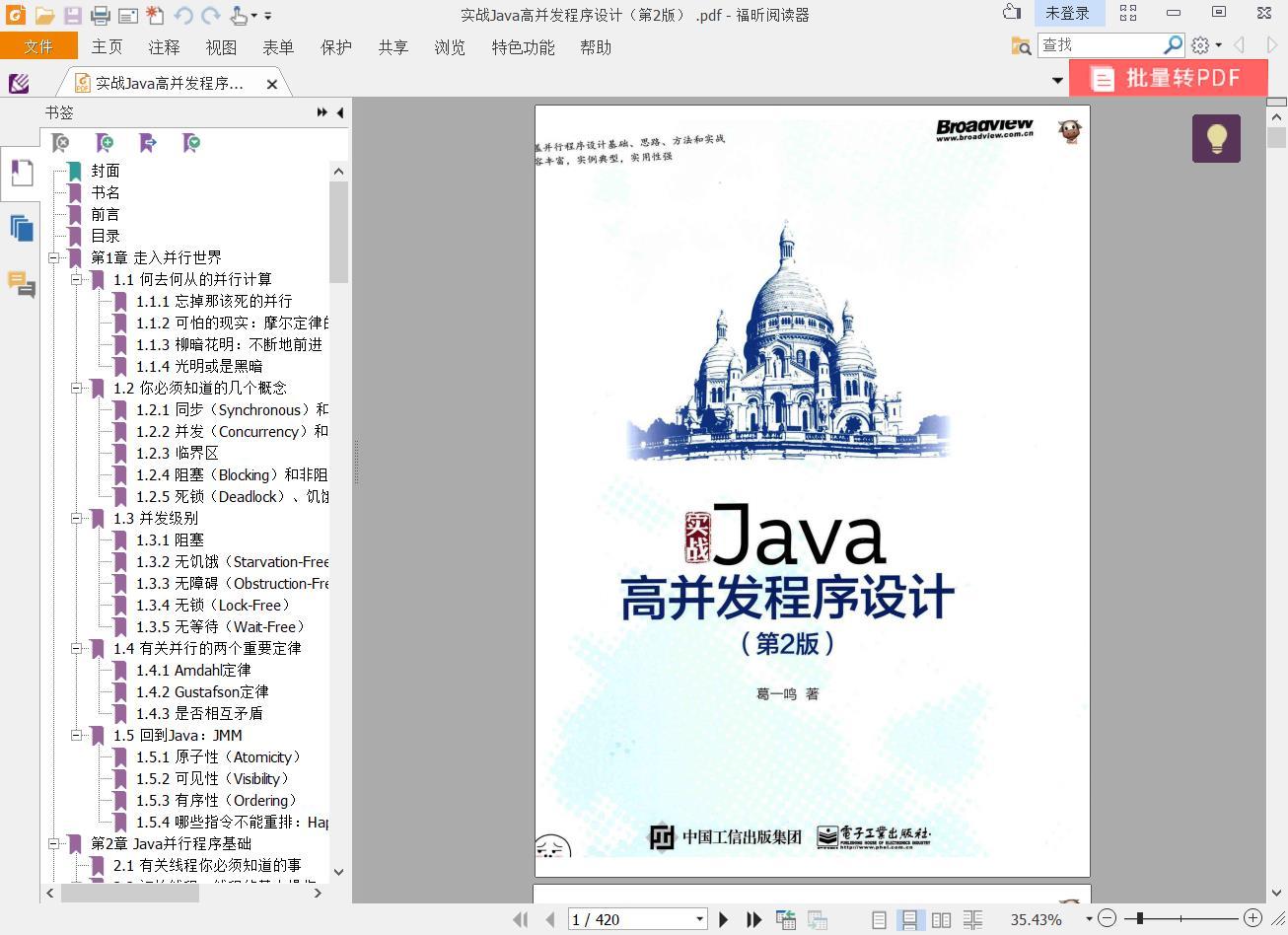
Task: Collapse the 1.2 你必须知道的几个概念 node
Action: coord(76,388)
